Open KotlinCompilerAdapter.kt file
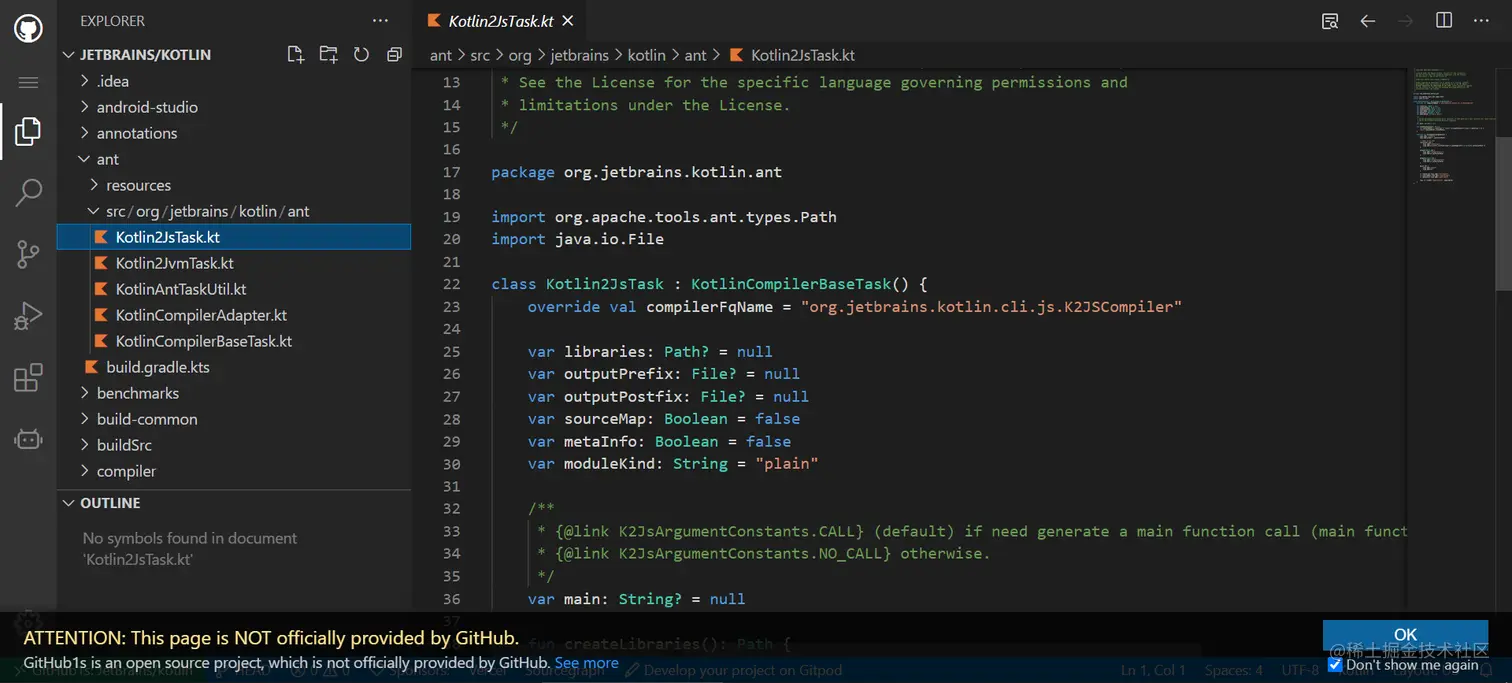 pos(201,315)
